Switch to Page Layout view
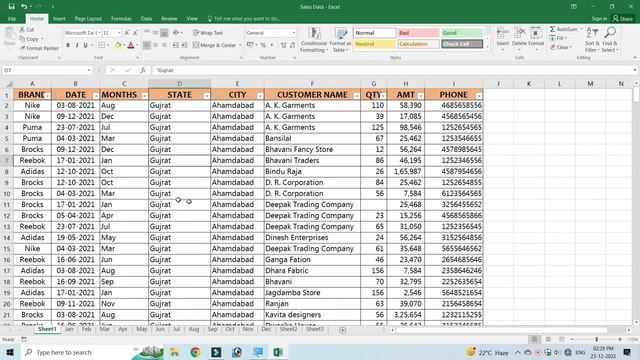Viewport: 640px width, 360px height. tap(548, 339)
